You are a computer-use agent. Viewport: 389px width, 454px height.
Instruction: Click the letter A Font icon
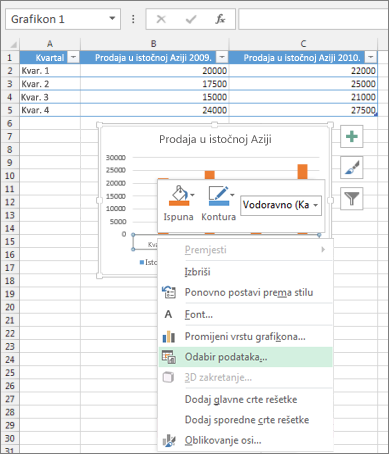coord(168,314)
